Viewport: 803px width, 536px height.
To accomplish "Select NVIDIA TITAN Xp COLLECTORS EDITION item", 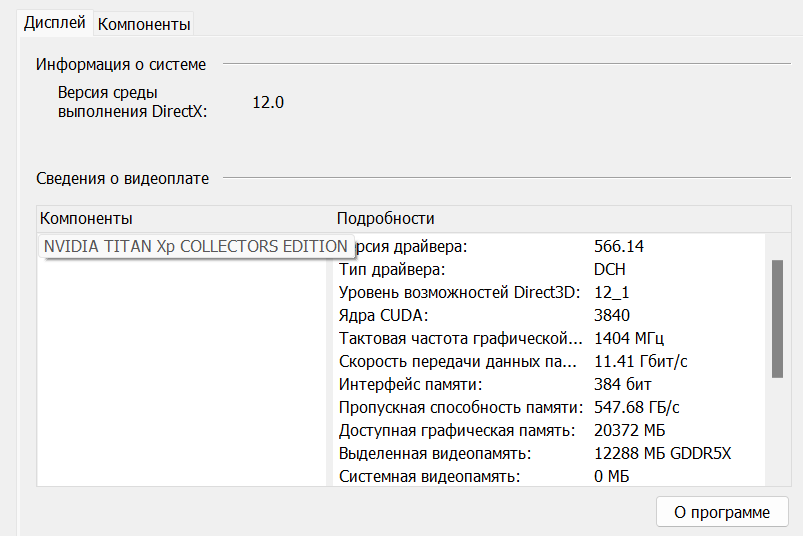I will coord(196,246).
